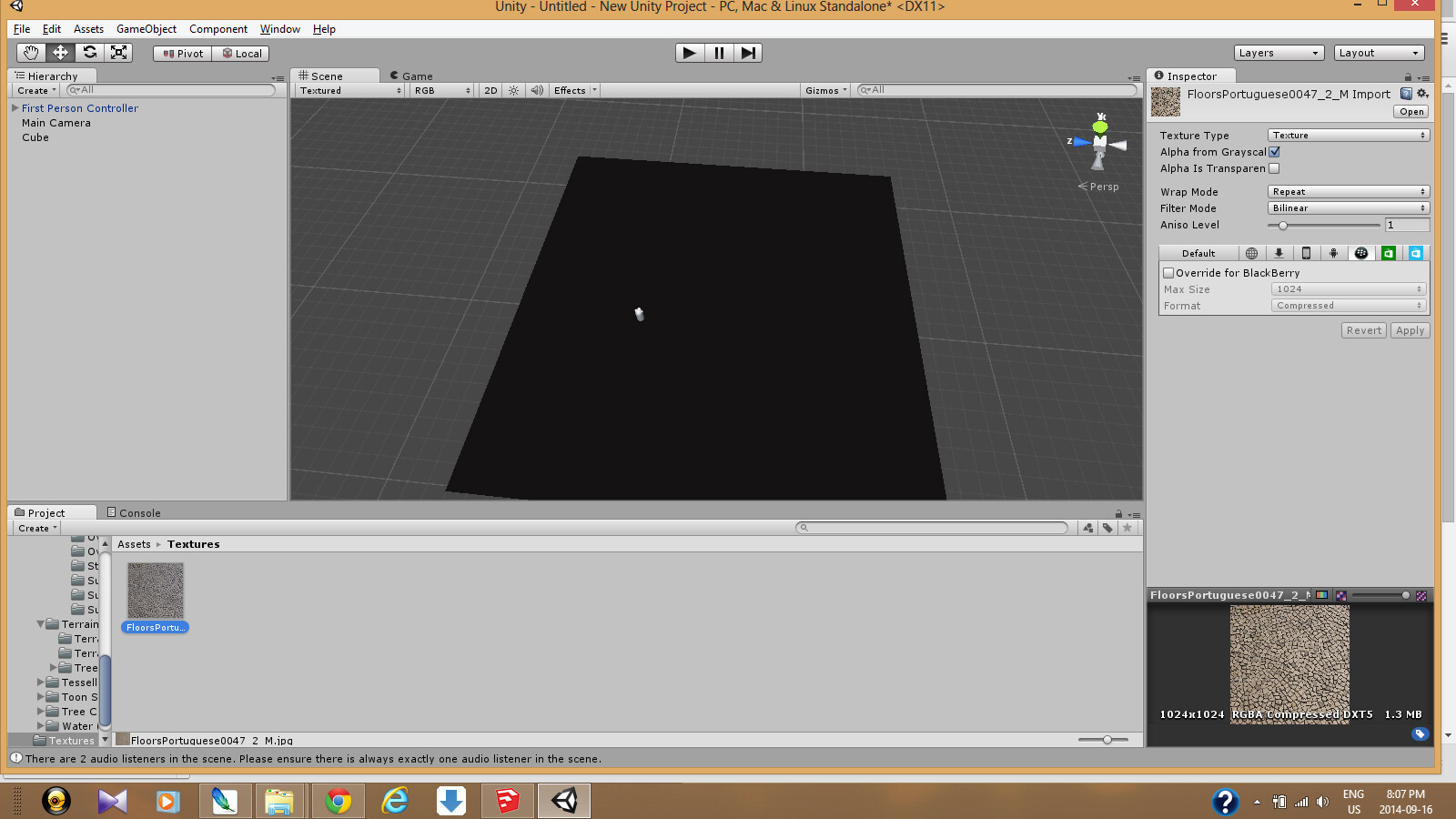This screenshot has width=1456, height=819.
Task: Select the Move tool in the toolbar
Action: (60, 52)
